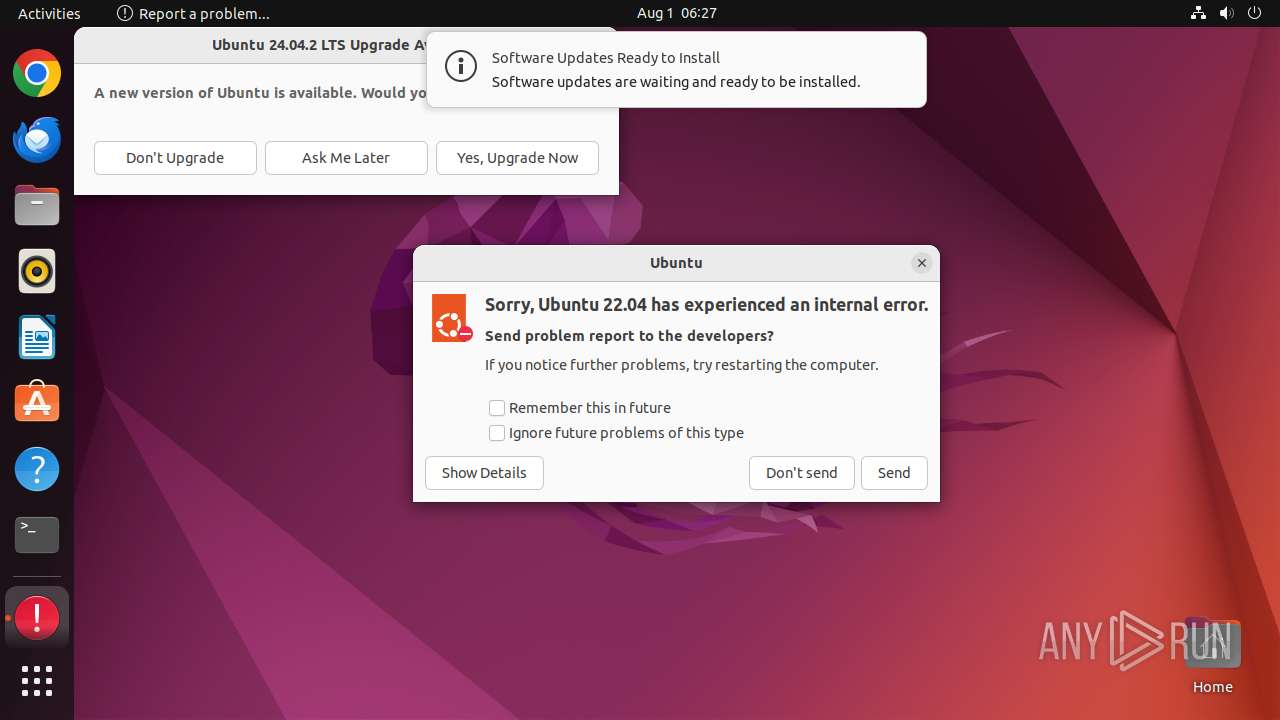The height and width of the screenshot is (720, 1280).
Task: Click the Software Updates Ready to Install notification
Action: [676, 70]
